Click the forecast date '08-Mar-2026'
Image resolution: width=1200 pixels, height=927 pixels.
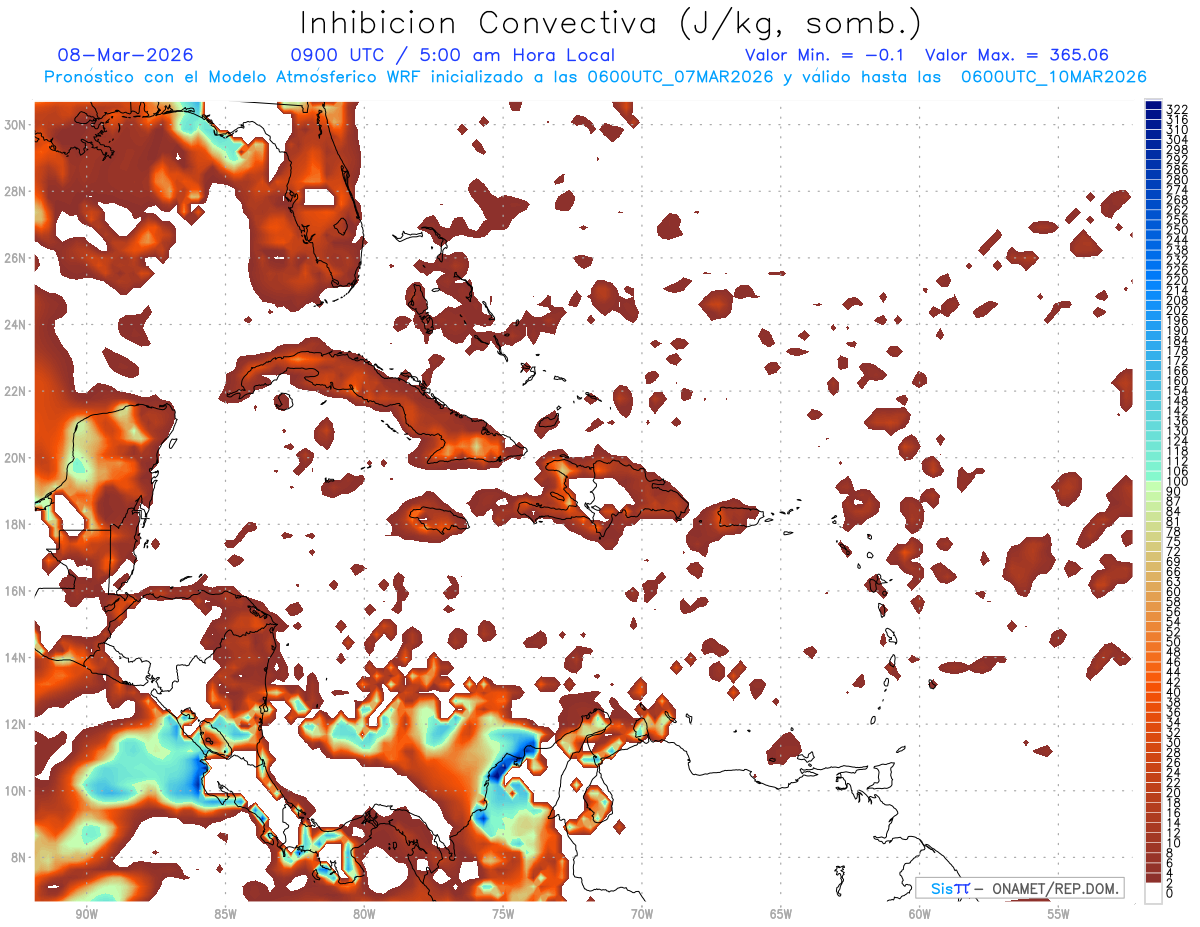(x=125, y=55)
